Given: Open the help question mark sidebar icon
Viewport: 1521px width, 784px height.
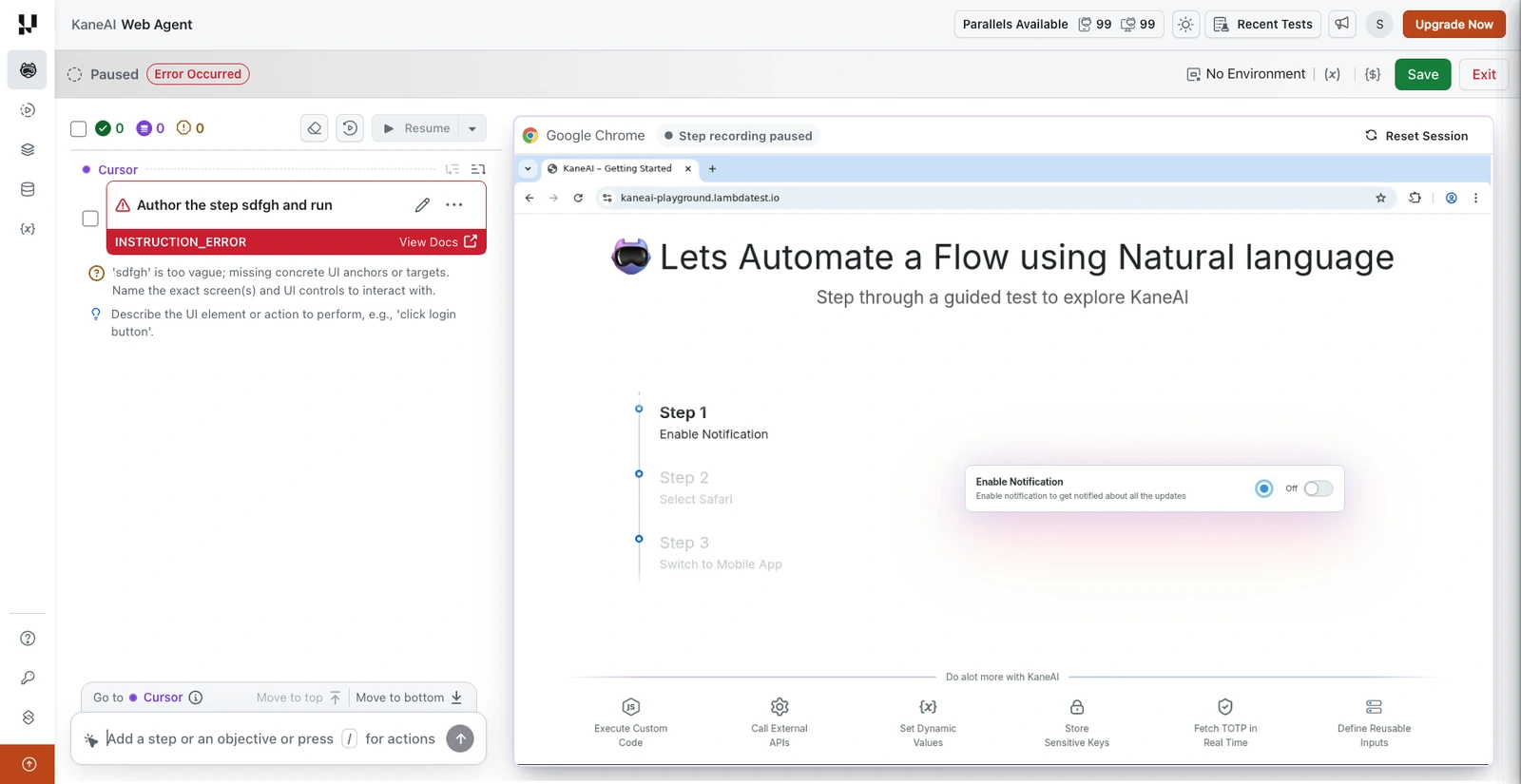Looking at the screenshot, I should coord(28,639).
